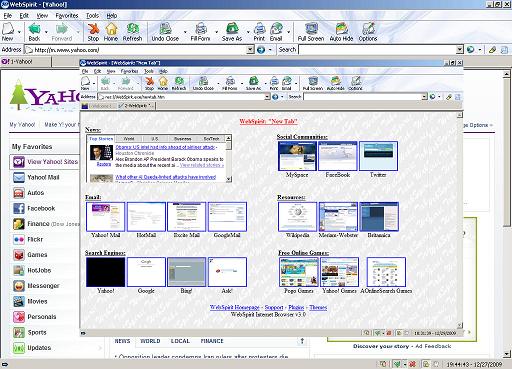Click the outer Address input field
The width and height of the screenshot is (512, 369).
pyautogui.click(x=140, y=50)
